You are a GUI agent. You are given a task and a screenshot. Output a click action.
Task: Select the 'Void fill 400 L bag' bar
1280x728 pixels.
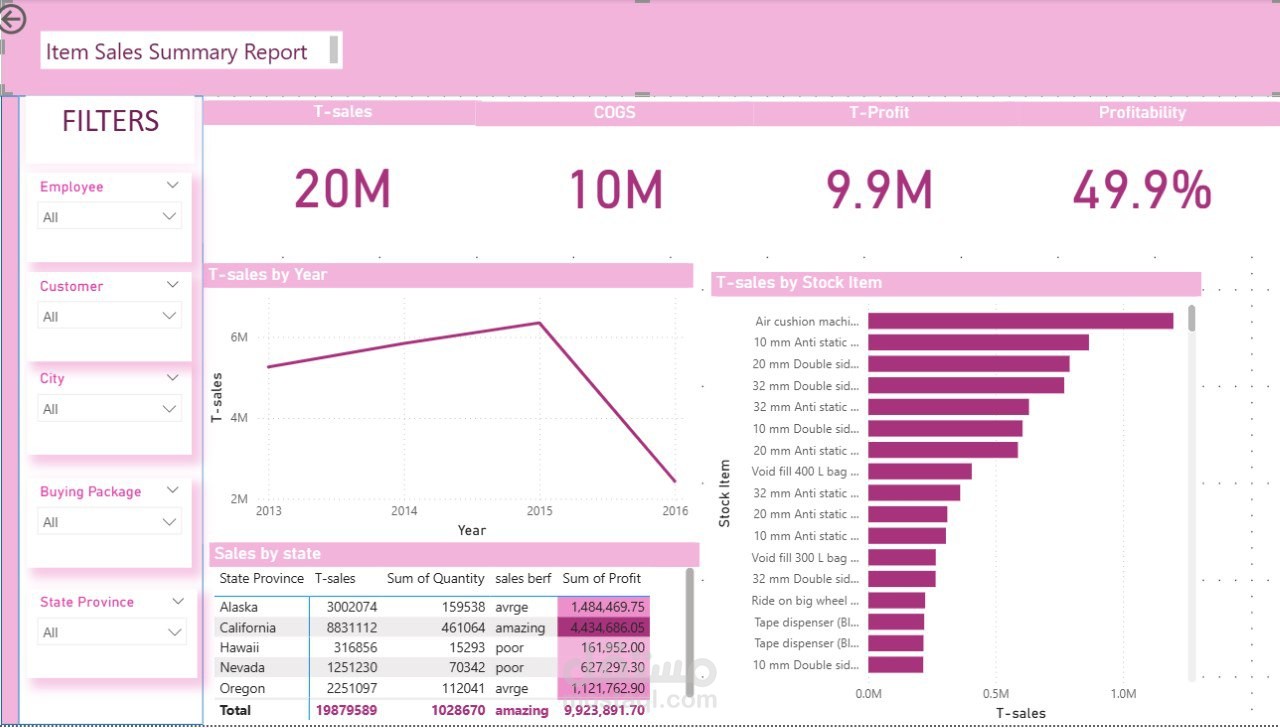920,470
